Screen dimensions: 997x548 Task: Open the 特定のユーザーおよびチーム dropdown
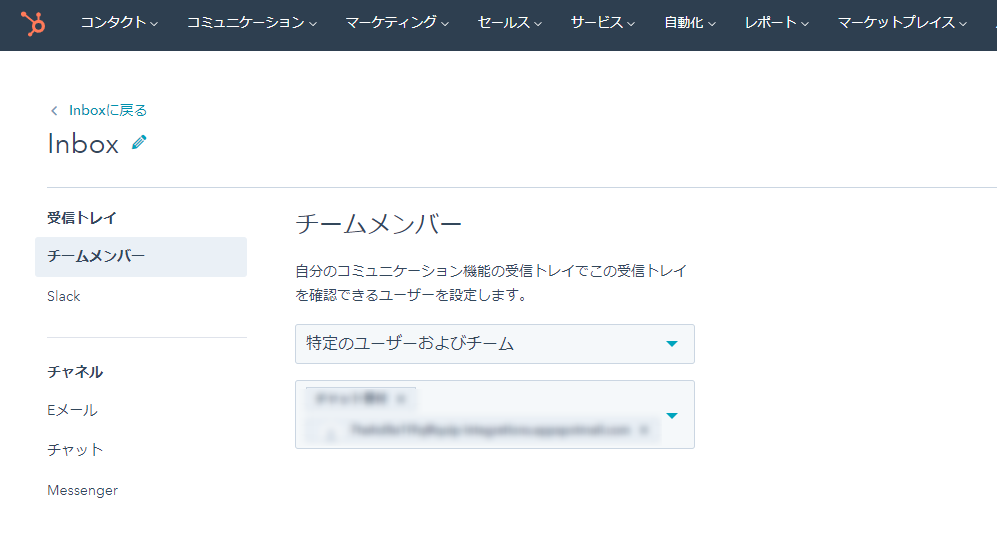494,344
